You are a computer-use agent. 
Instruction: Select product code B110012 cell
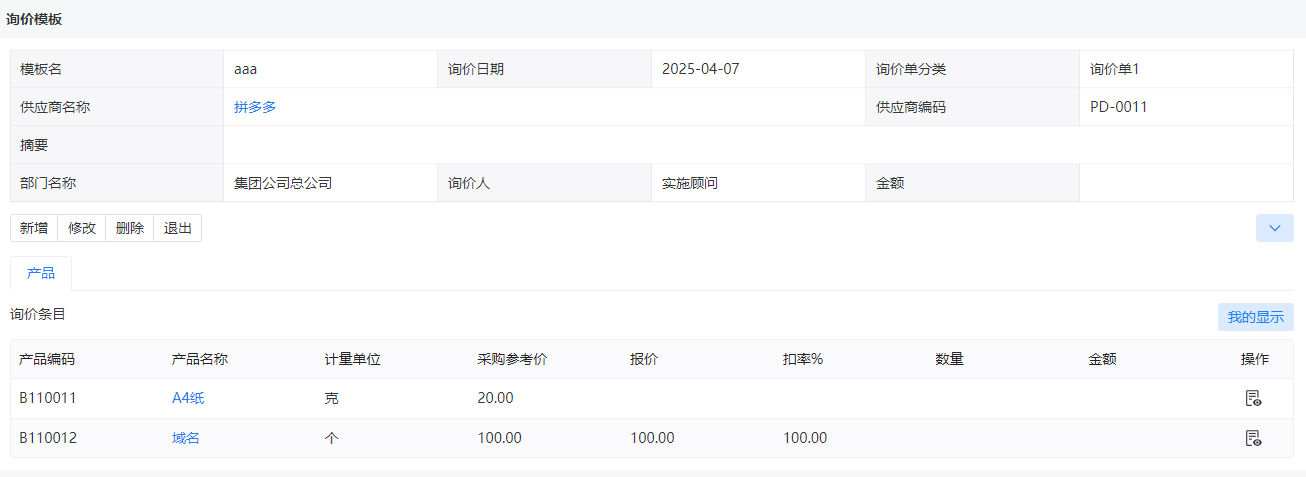[48, 438]
